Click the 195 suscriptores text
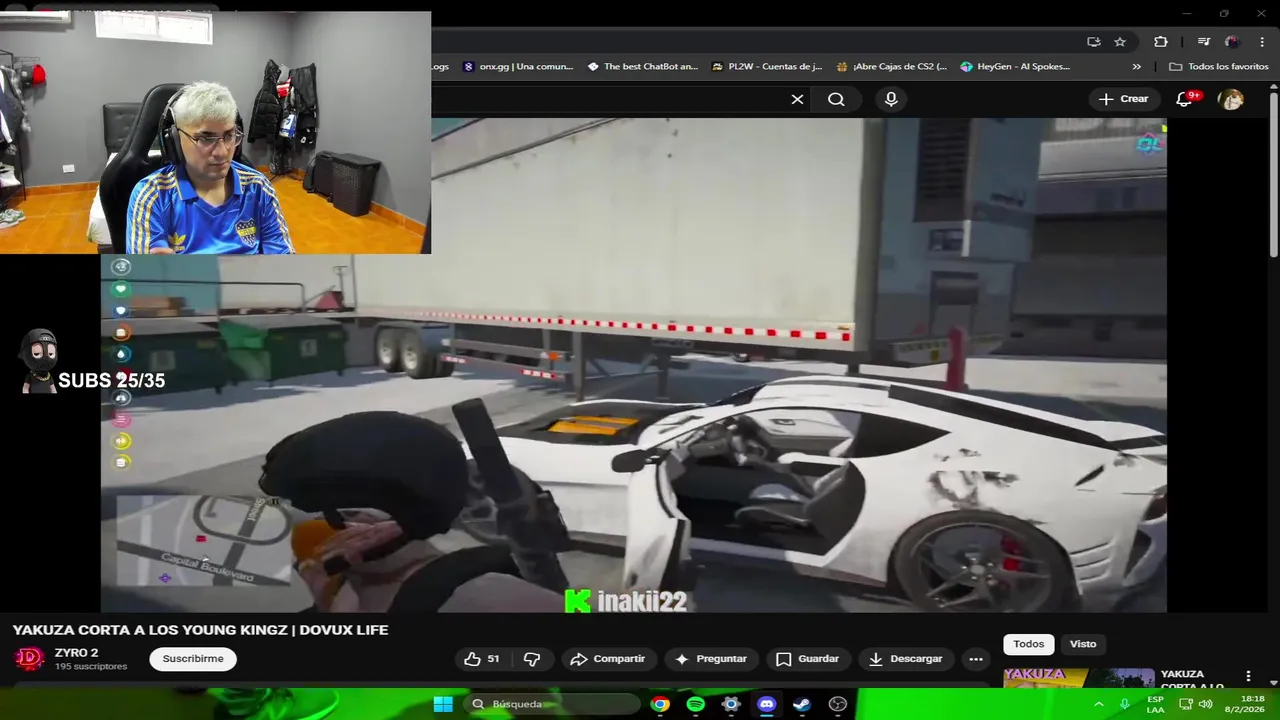This screenshot has height=720, width=1280. coord(91,667)
